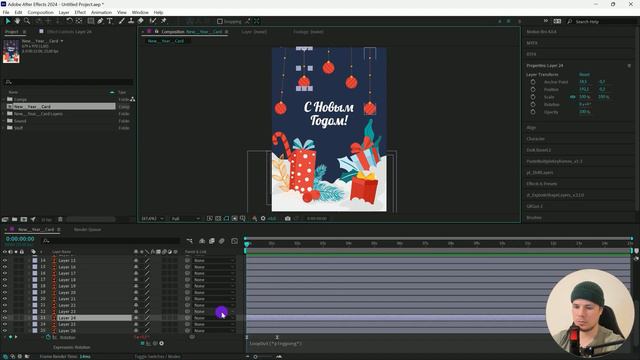Hide Layer 17 with its eye icon

pyautogui.click(x=5, y=273)
